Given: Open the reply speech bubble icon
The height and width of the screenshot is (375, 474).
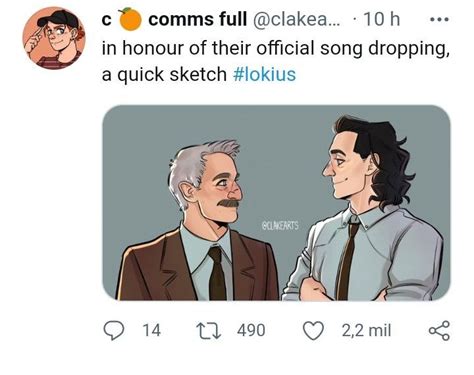Looking at the screenshot, I should [114, 330].
